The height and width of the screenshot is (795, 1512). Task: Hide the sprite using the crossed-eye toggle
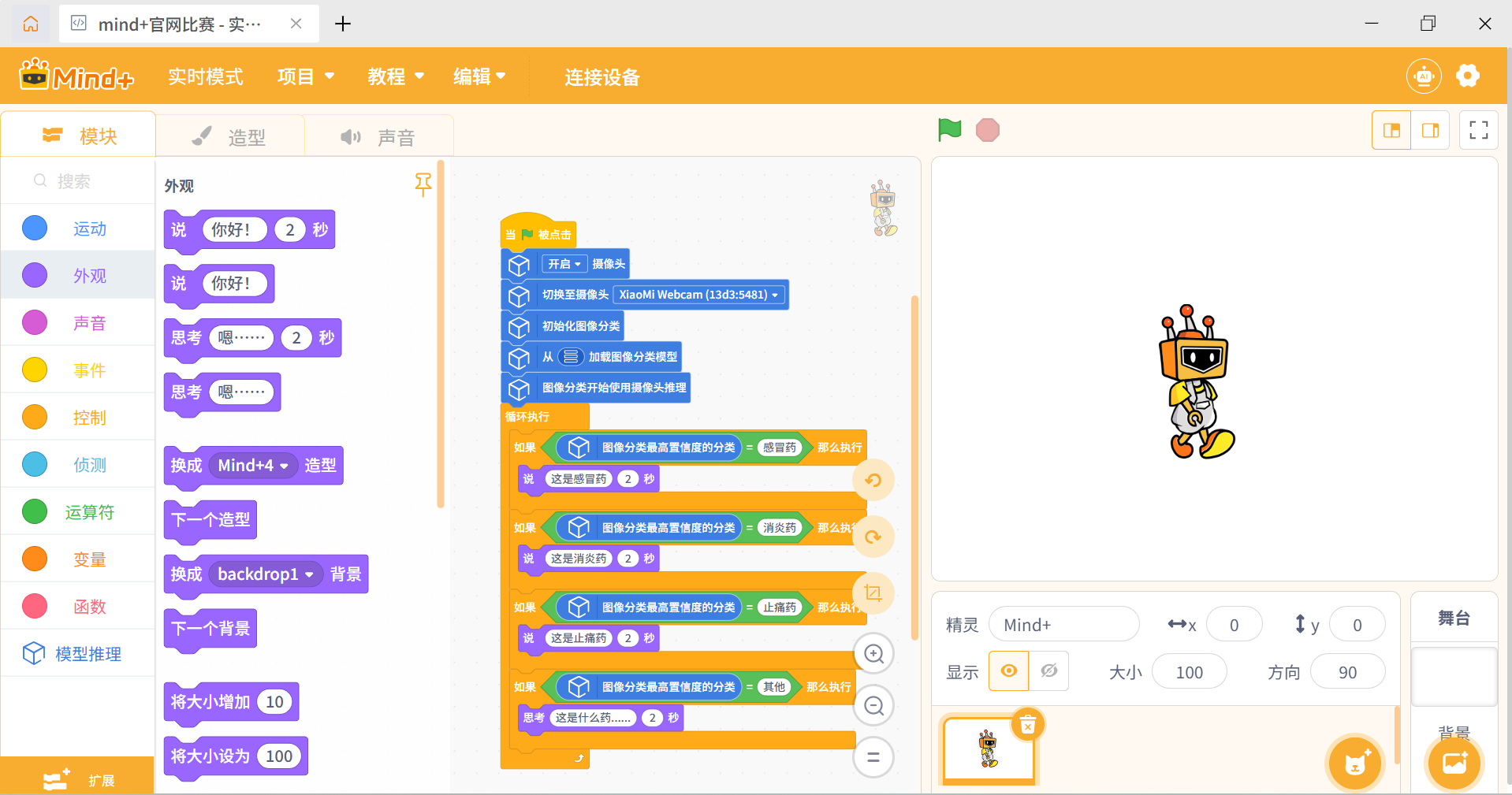[1048, 671]
